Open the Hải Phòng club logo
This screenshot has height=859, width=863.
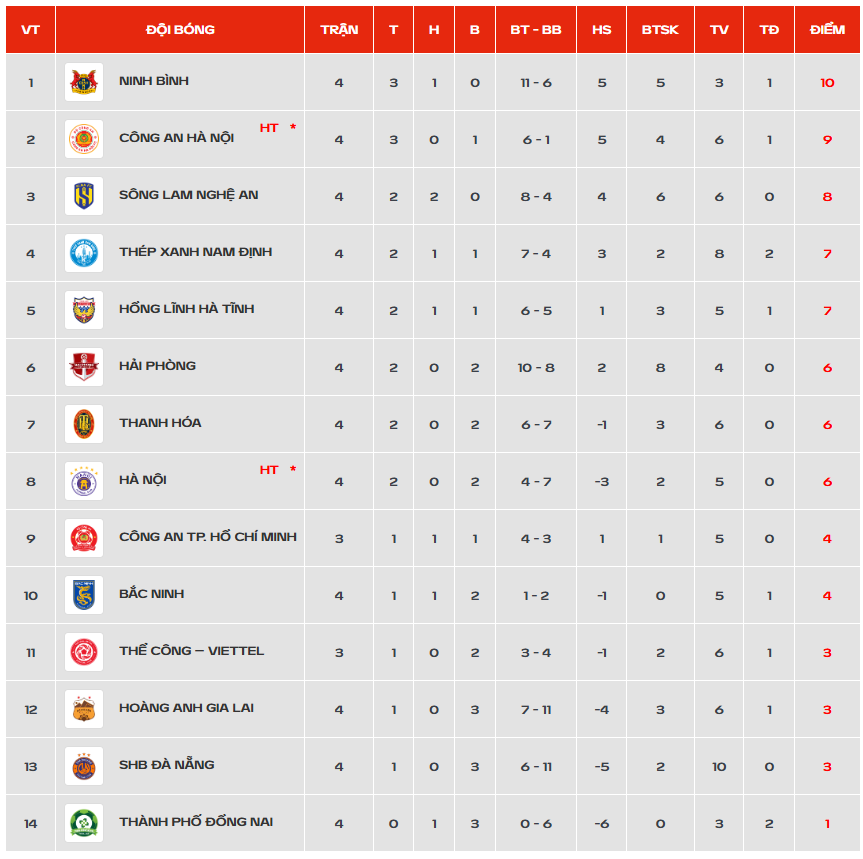click(x=84, y=368)
